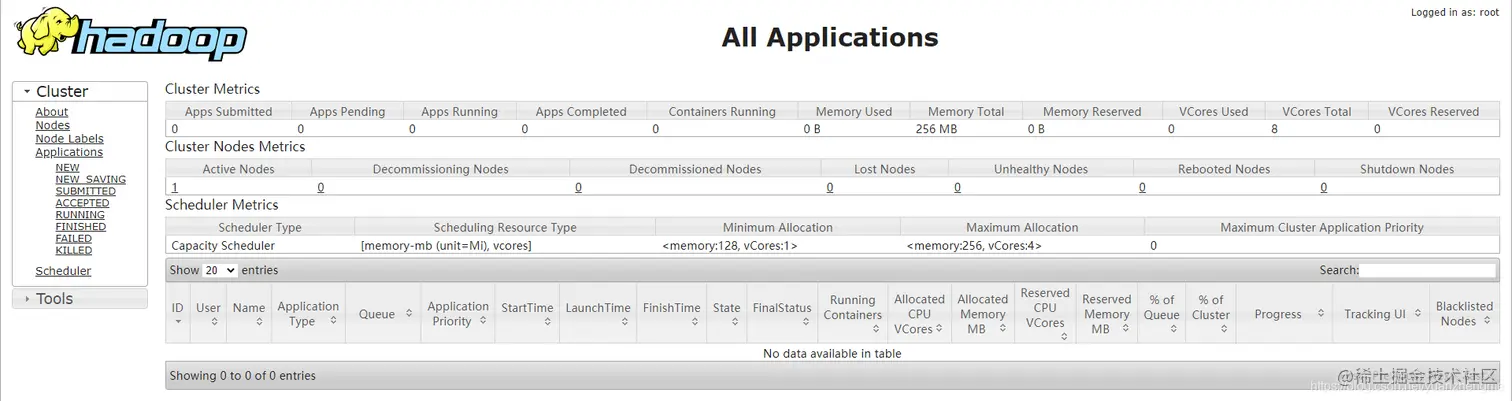Sort table by Running Containers column
This screenshot has width=1512, height=401.
pos(853,313)
